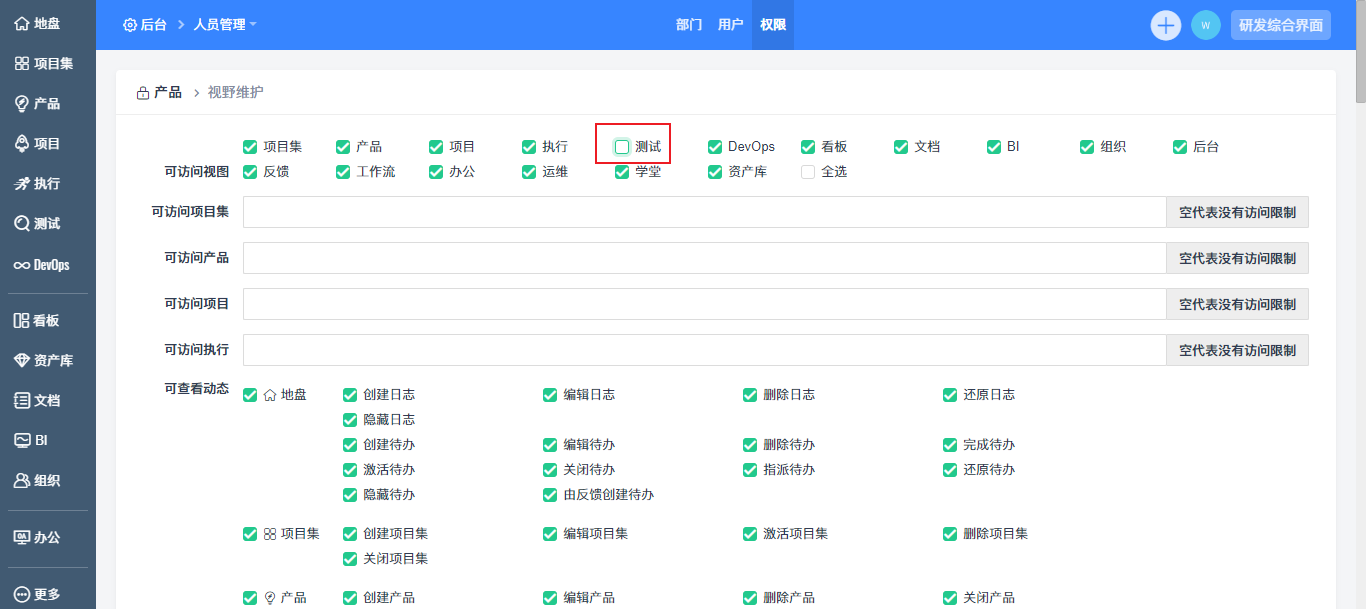Open the 研发综合界面 switcher

point(1281,25)
